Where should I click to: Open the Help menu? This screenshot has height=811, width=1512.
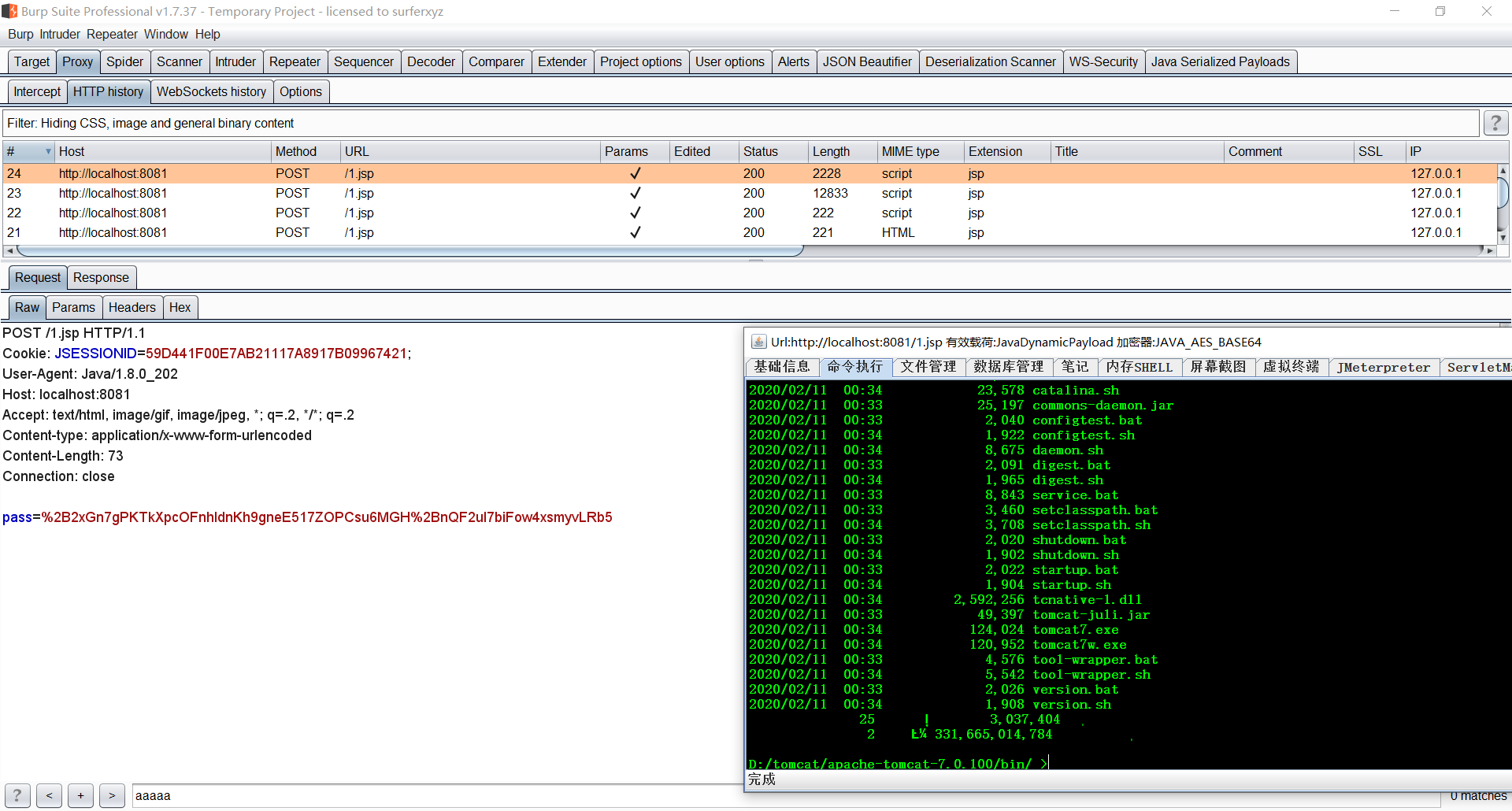pos(208,34)
